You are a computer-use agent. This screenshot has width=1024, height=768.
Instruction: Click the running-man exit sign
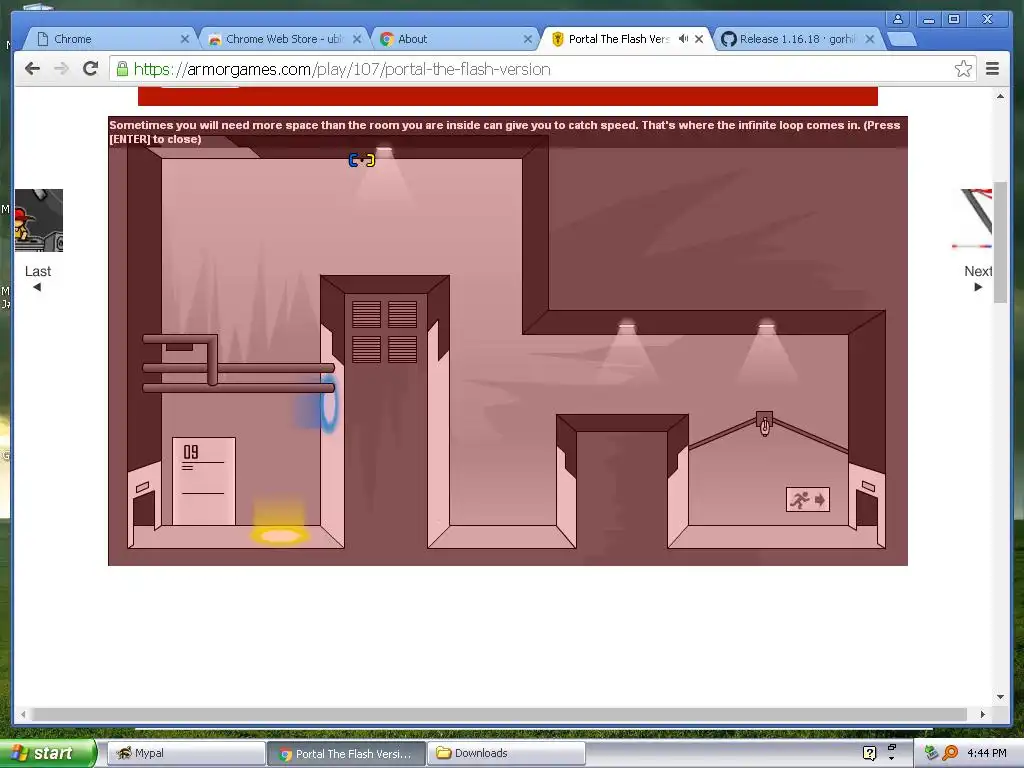tap(808, 500)
